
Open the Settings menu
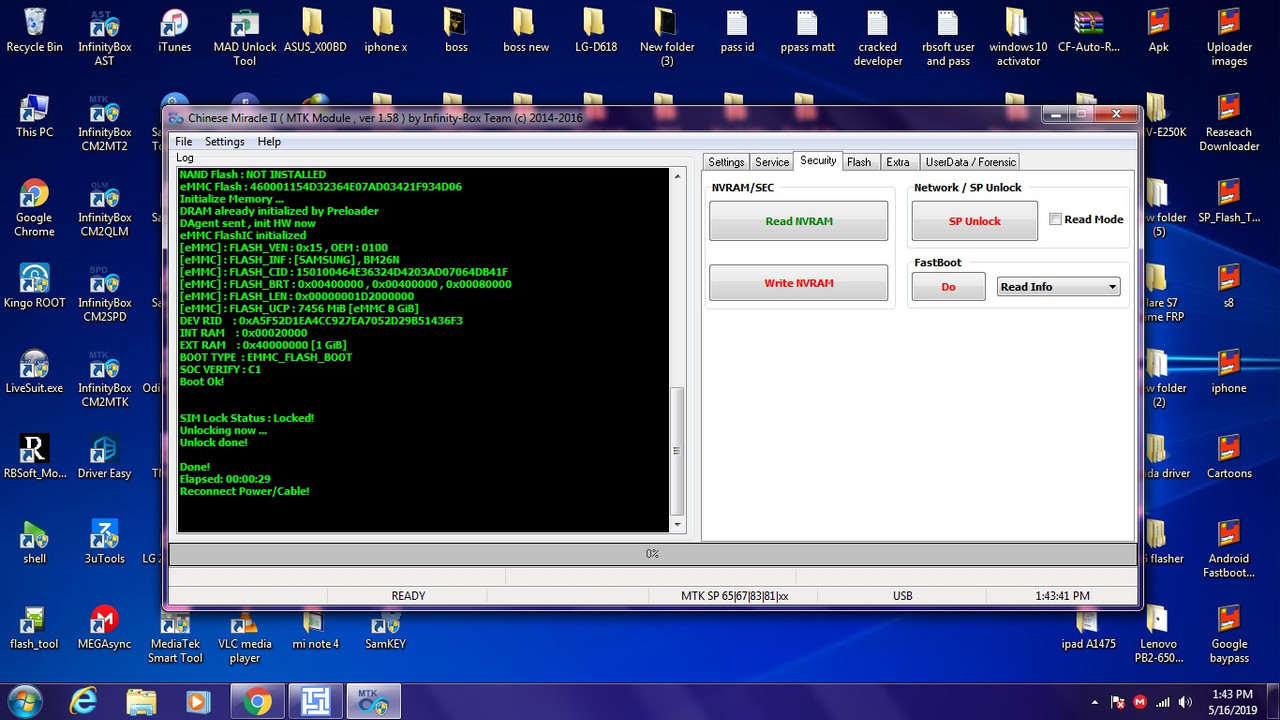[x=225, y=142]
